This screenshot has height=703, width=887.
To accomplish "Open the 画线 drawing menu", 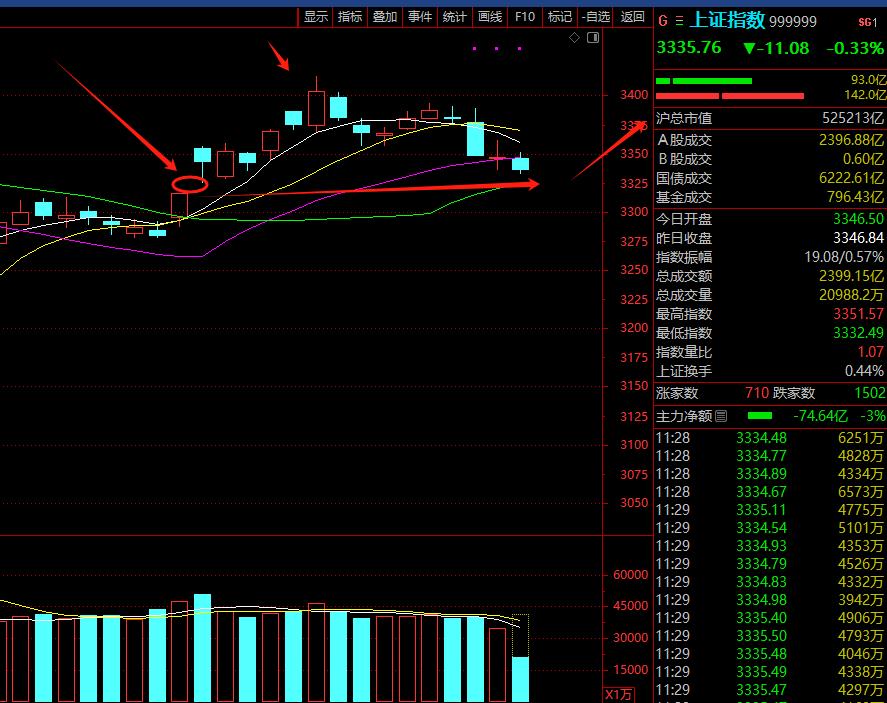I will 490,17.
